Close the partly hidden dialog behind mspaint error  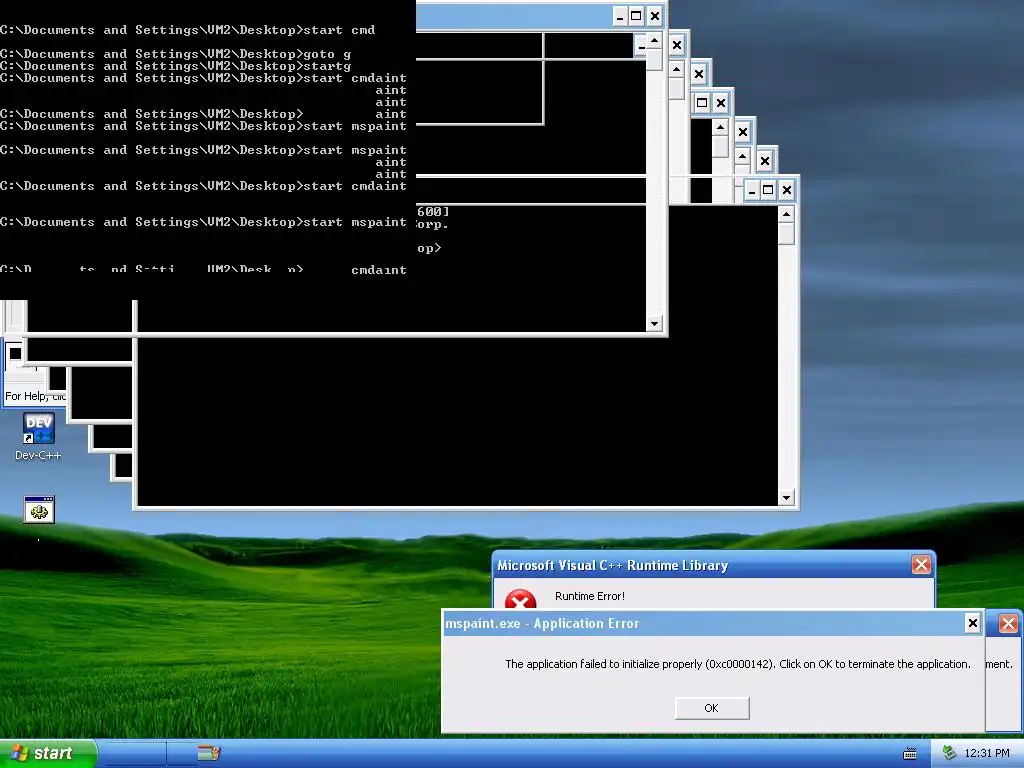click(1008, 623)
